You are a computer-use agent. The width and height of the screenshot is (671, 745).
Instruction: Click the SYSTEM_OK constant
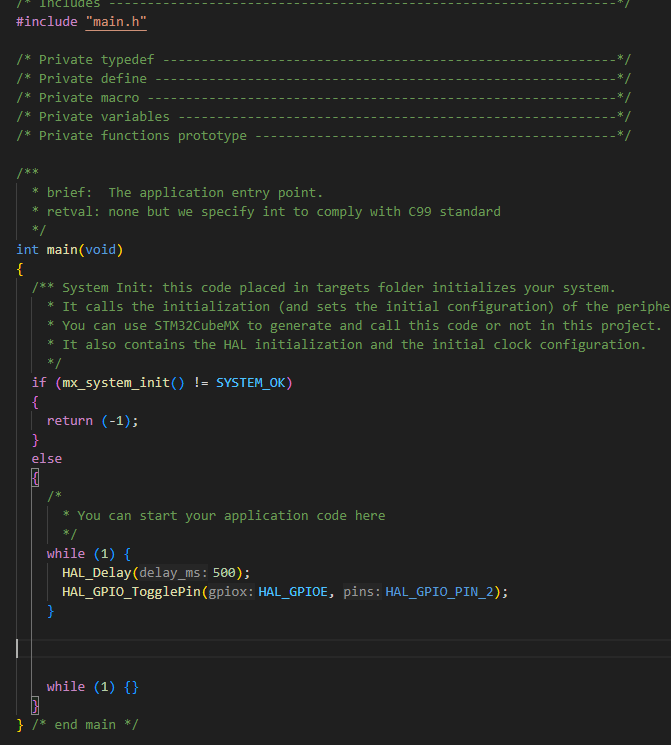coord(250,383)
